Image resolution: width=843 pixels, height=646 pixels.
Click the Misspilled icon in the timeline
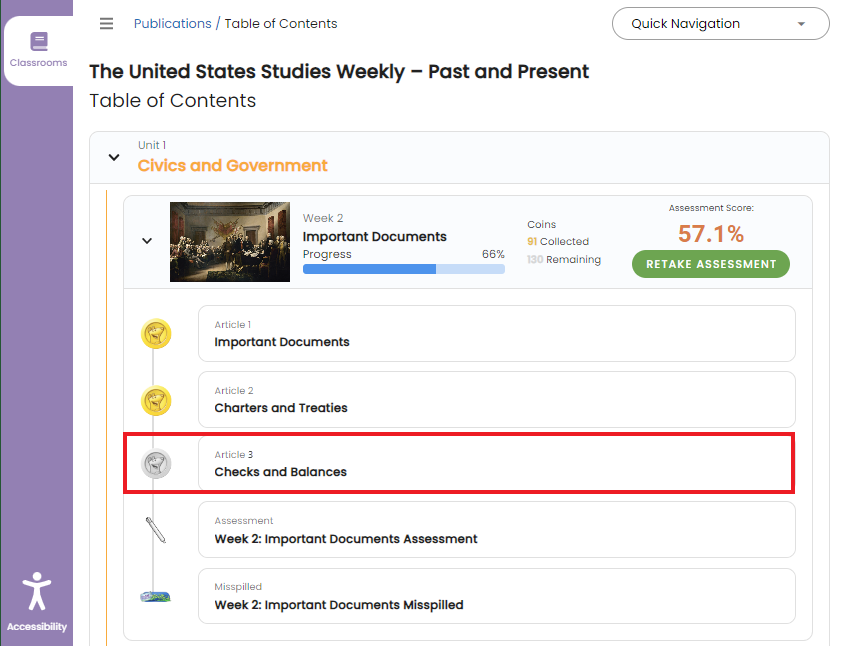[155, 596]
